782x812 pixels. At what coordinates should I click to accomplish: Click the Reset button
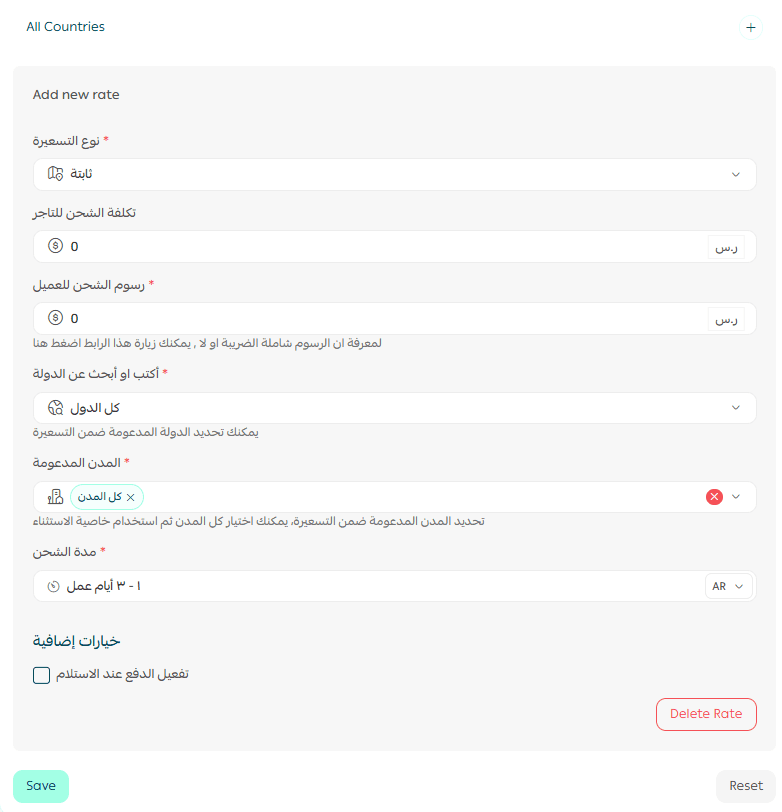[745, 786]
